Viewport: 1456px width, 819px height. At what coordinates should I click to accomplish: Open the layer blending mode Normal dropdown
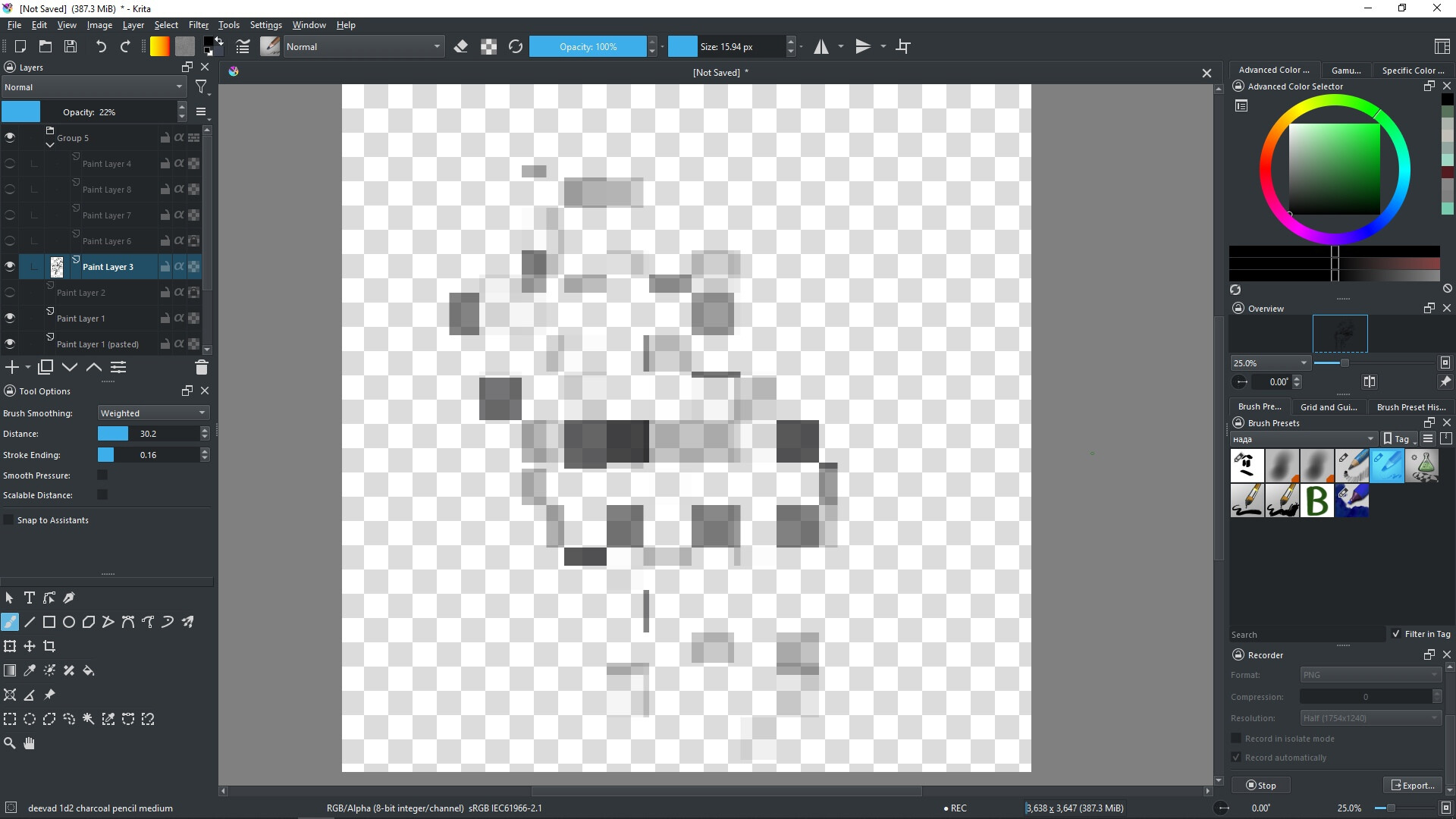[93, 87]
